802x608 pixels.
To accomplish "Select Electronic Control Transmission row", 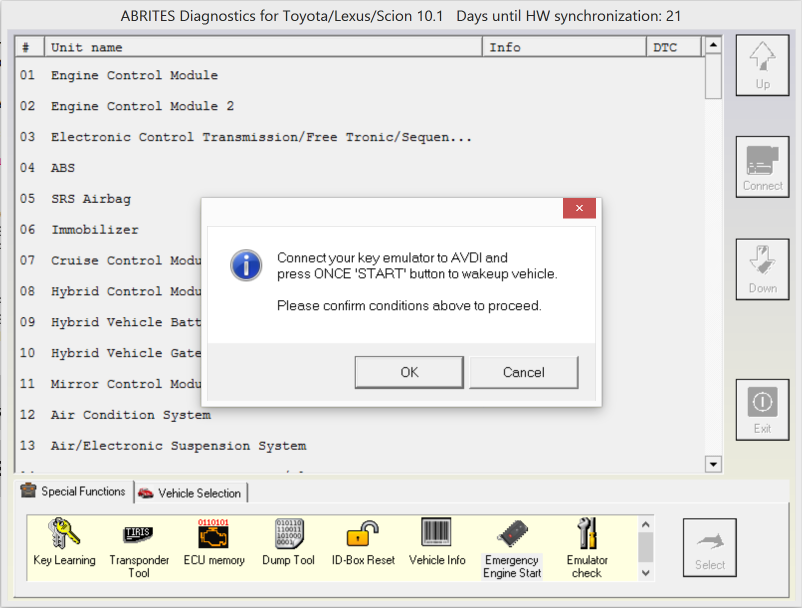I will coord(360,137).
